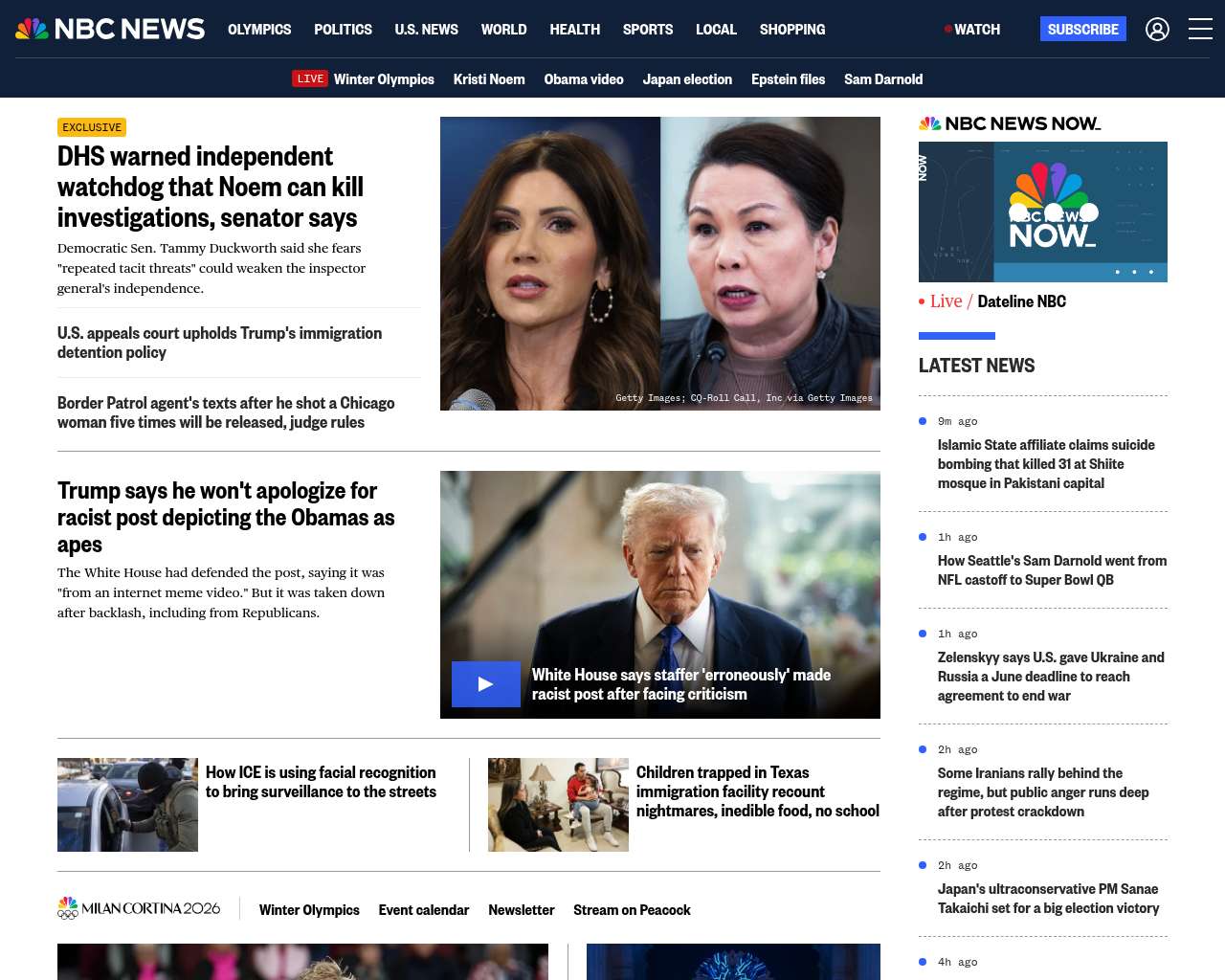Open the Event calendar Olympics link
Screen dimensions: 1225x980
tap(423, 910)
